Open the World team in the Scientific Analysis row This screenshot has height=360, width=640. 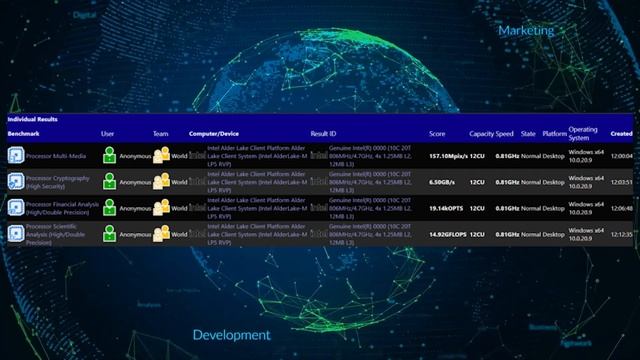[179, 234]
